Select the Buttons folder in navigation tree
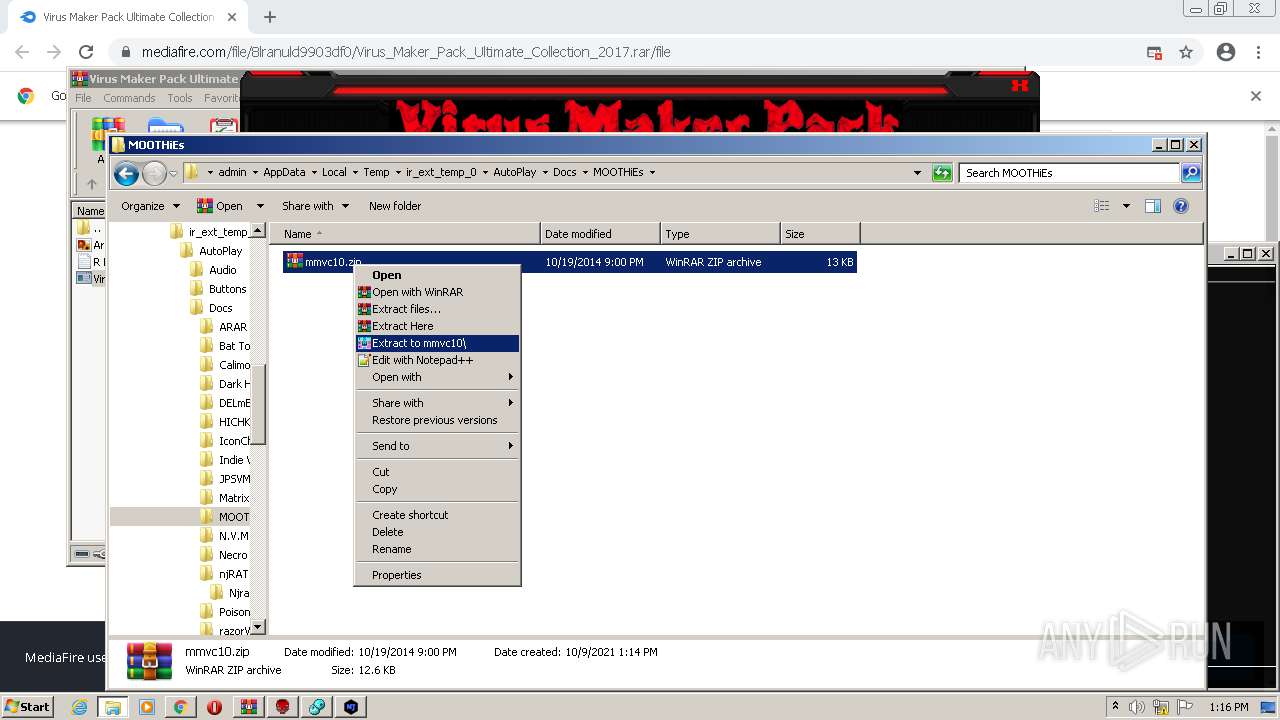 point(227,289)
